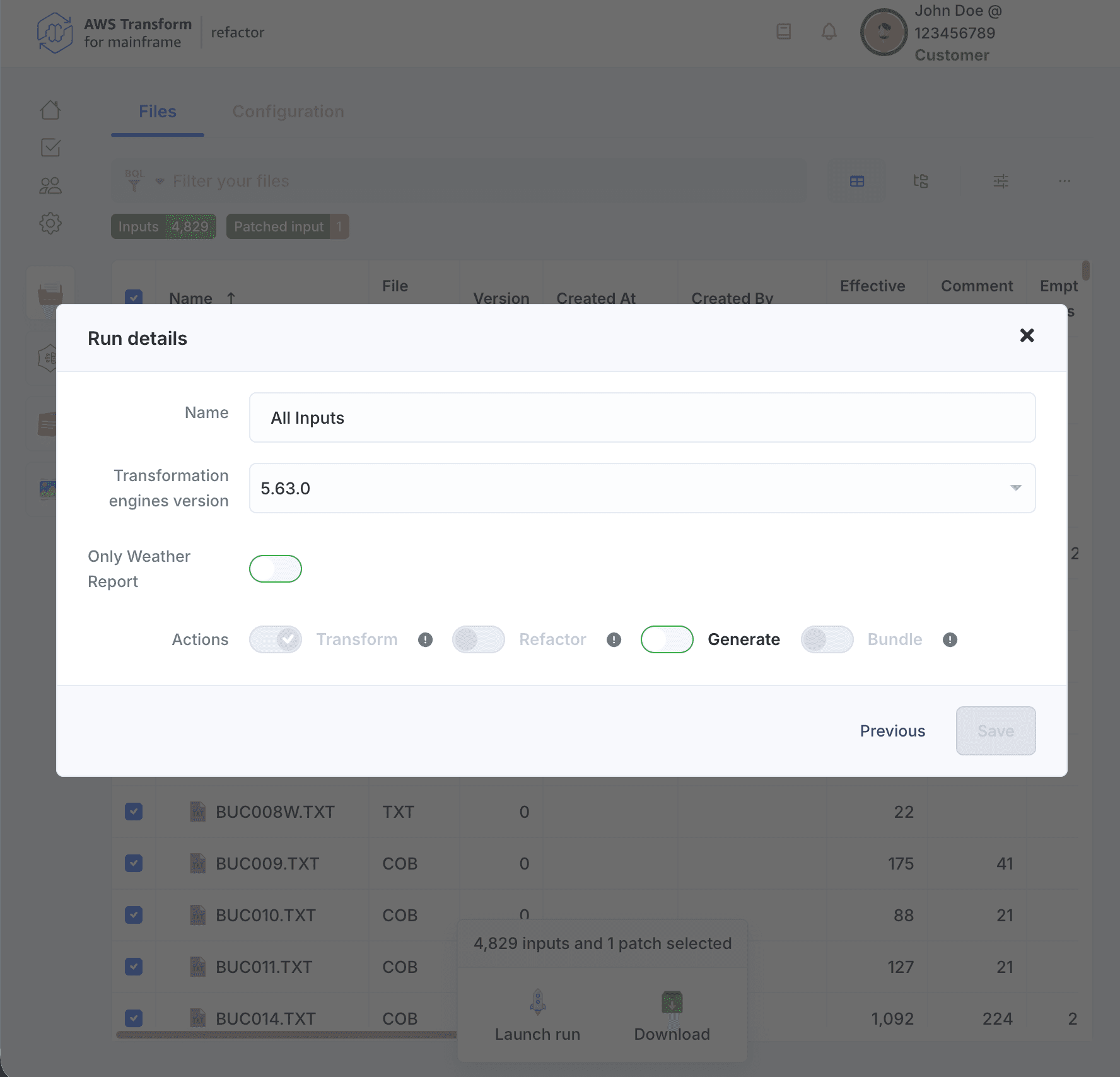
Task: Toggle the Only Weather Report switch
Action: click(x=276, y=569)
